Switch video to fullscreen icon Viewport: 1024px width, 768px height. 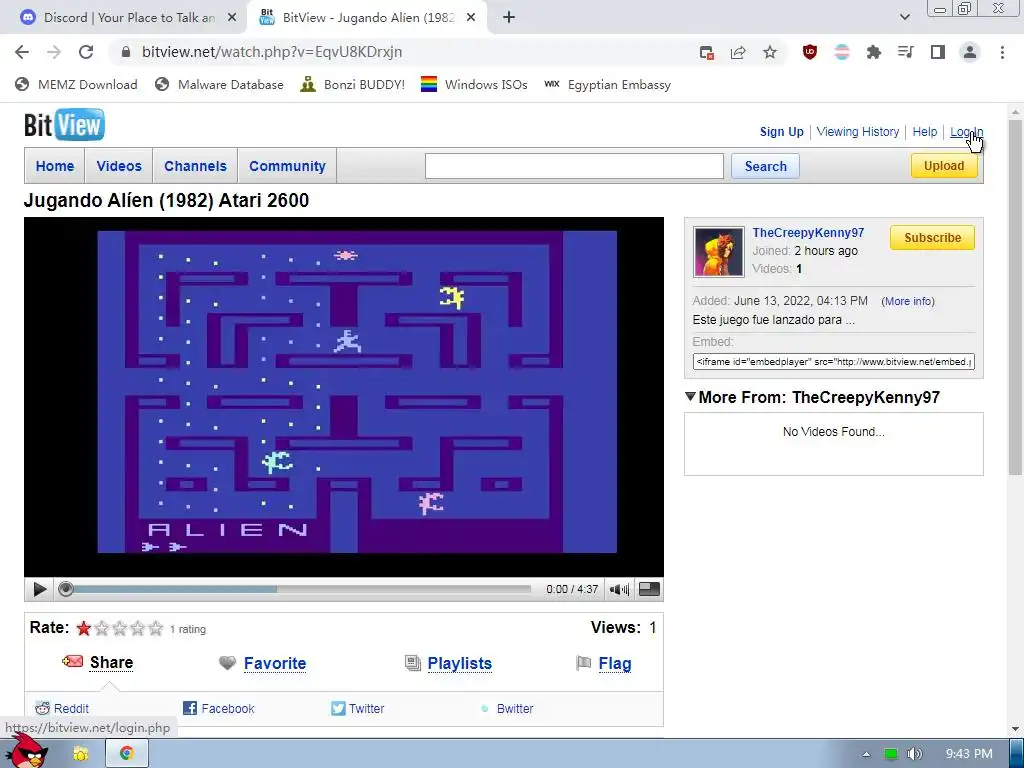tap(648, 589)
